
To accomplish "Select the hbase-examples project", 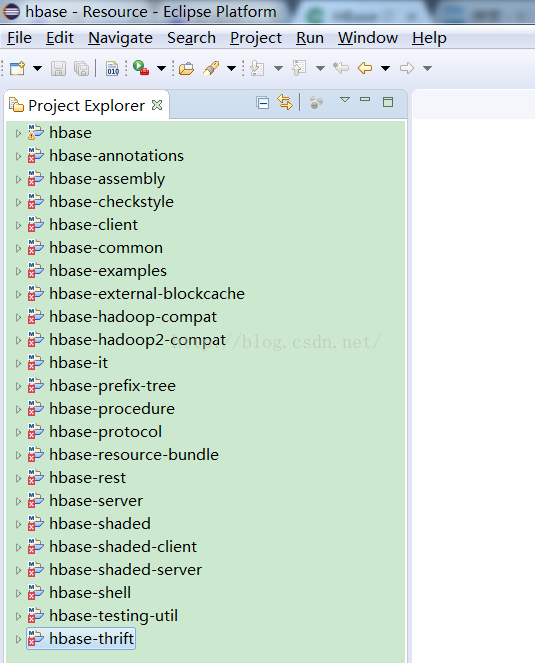I will tap(108, 271).
